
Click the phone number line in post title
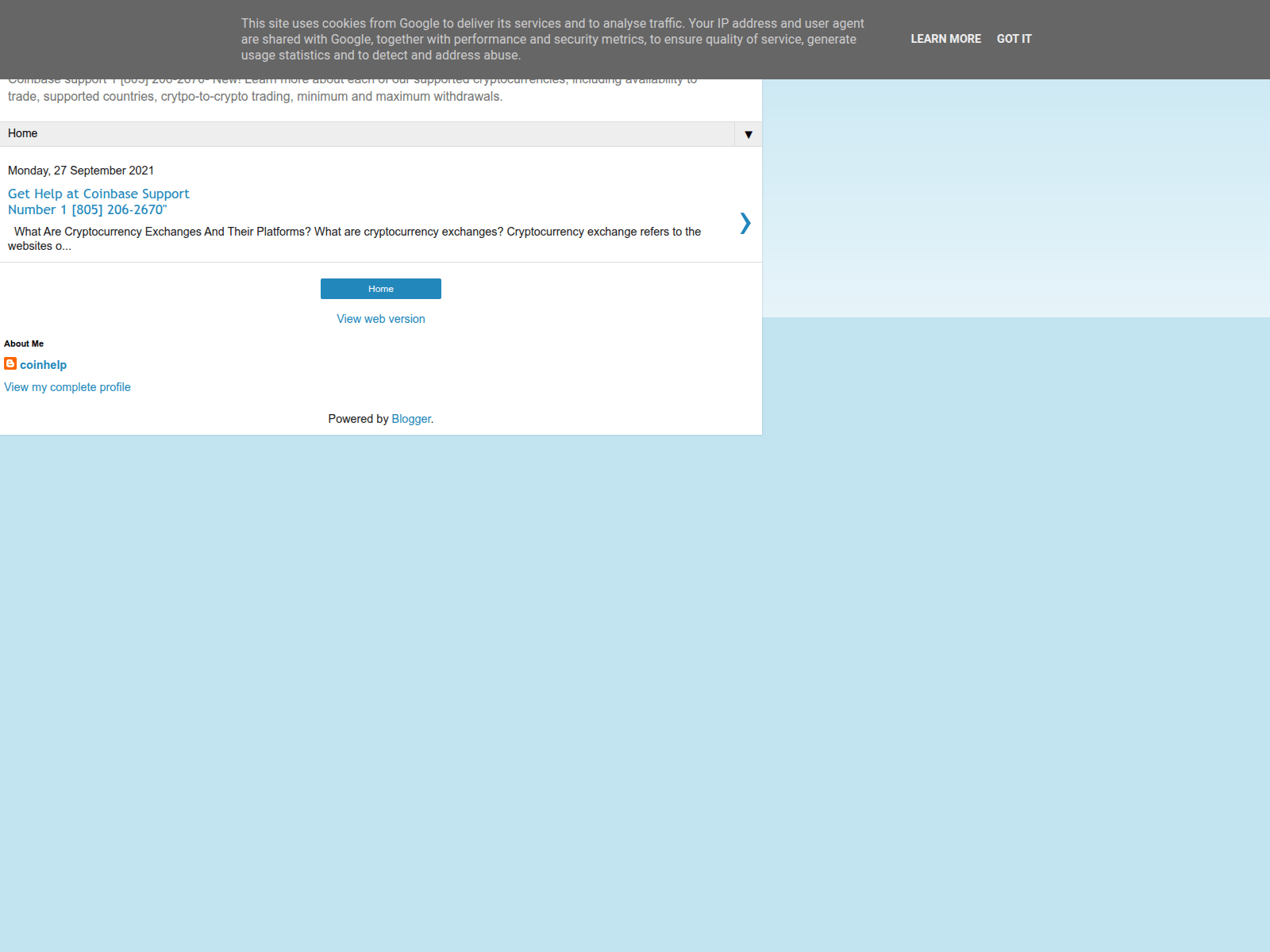pyautogui.click(x=87, y=210)
